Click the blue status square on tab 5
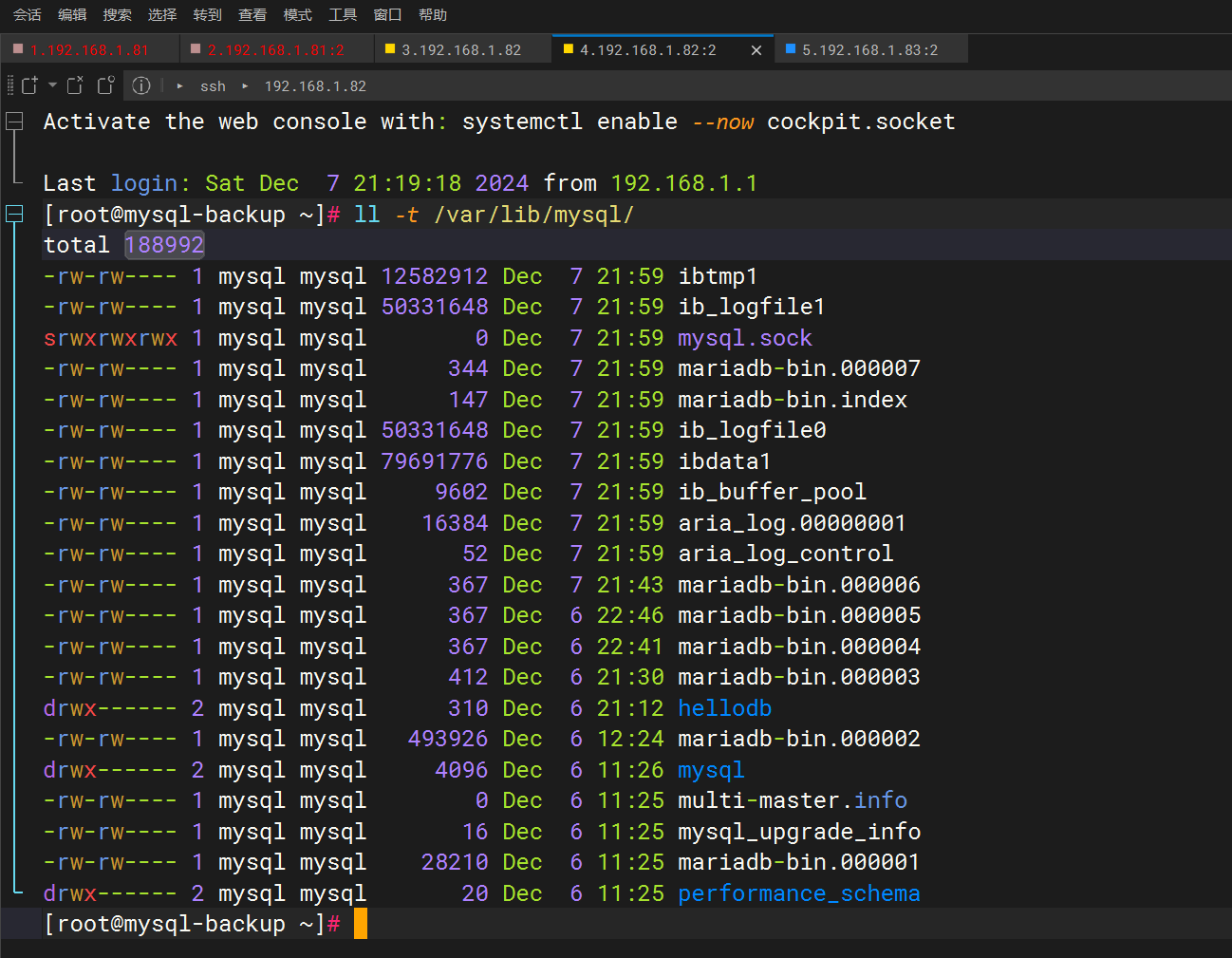The image size is (1232, 958). (791, 48)
